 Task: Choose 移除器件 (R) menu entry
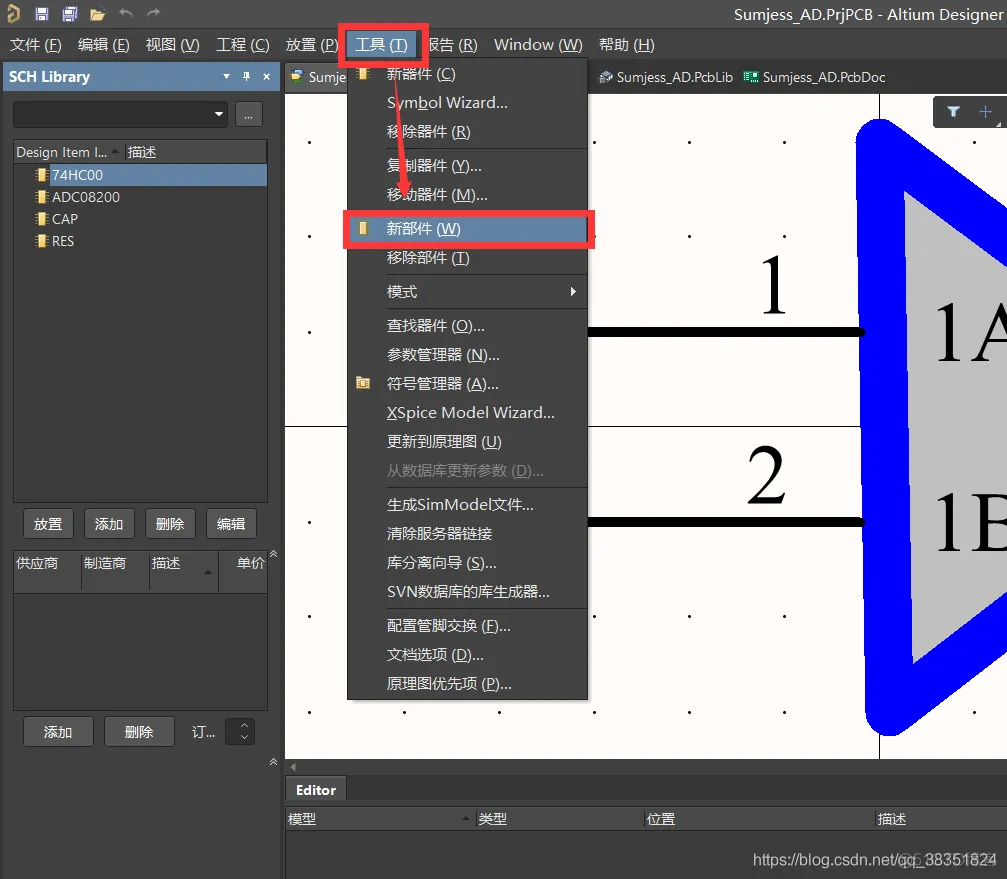click(x=467, y=132)
